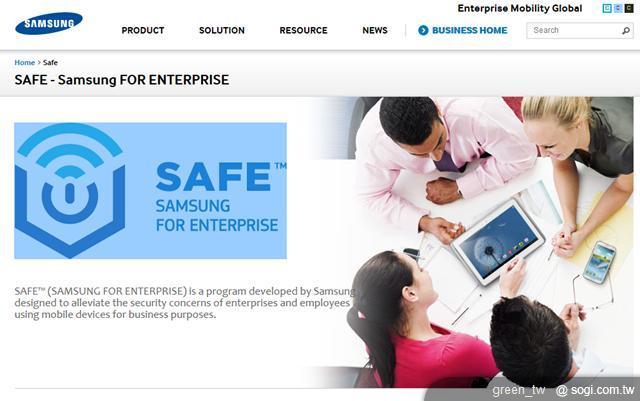The image size is (640, 401).
Task: Click the search magnifier icon
Action: [x=626, y=31]
